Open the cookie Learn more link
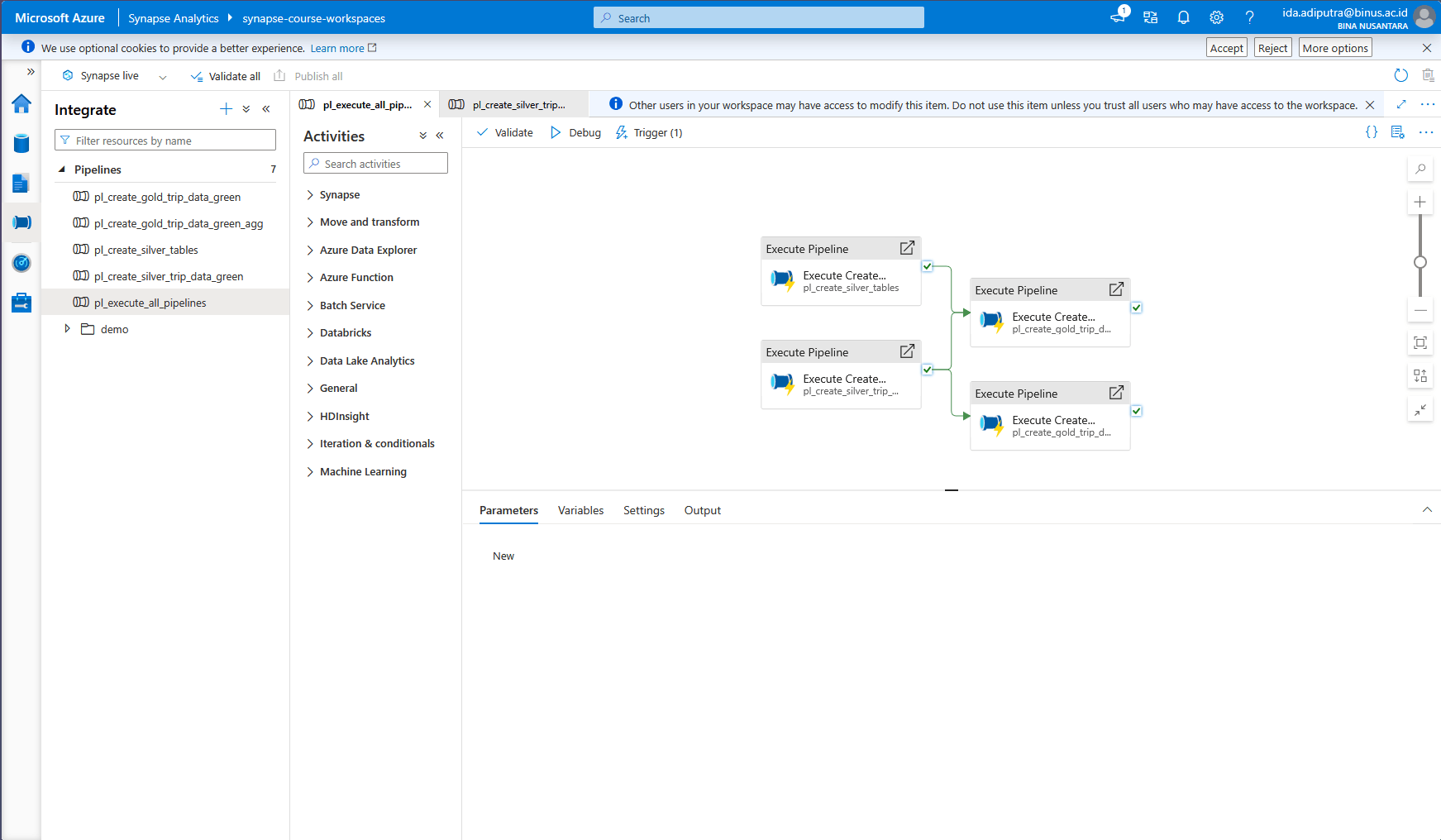Screen dimensions: 1441x840 343,48
